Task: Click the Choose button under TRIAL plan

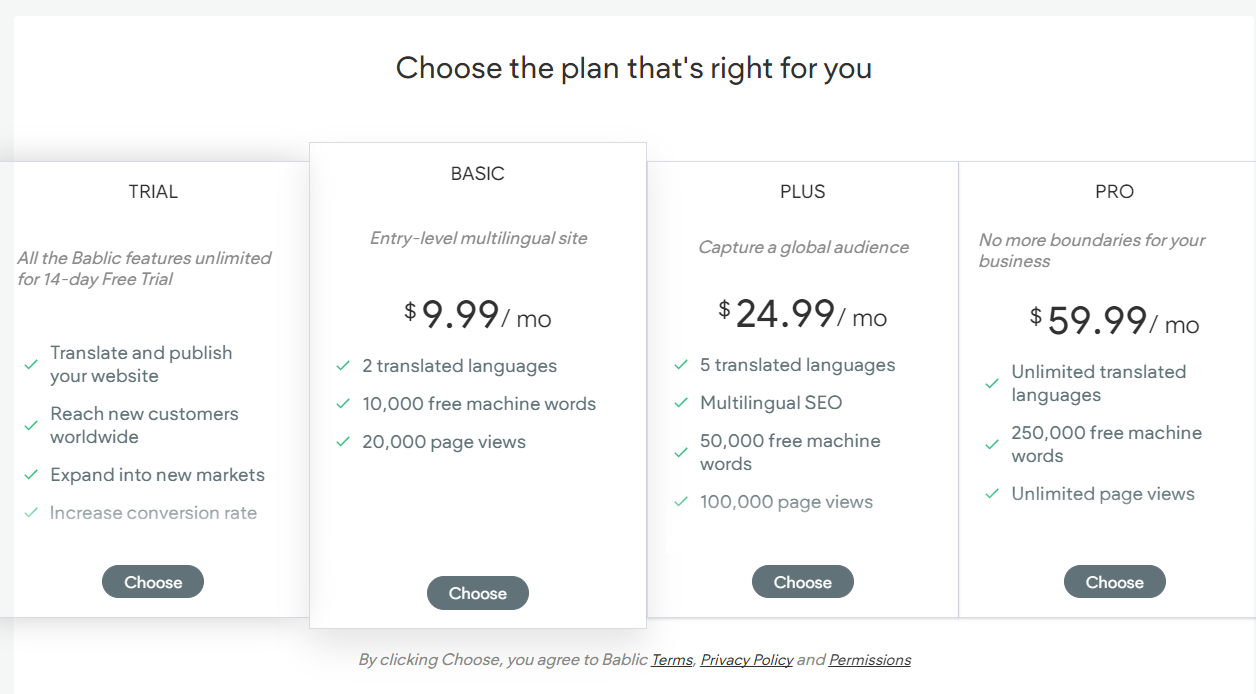Action: click(x=153, y=582)
